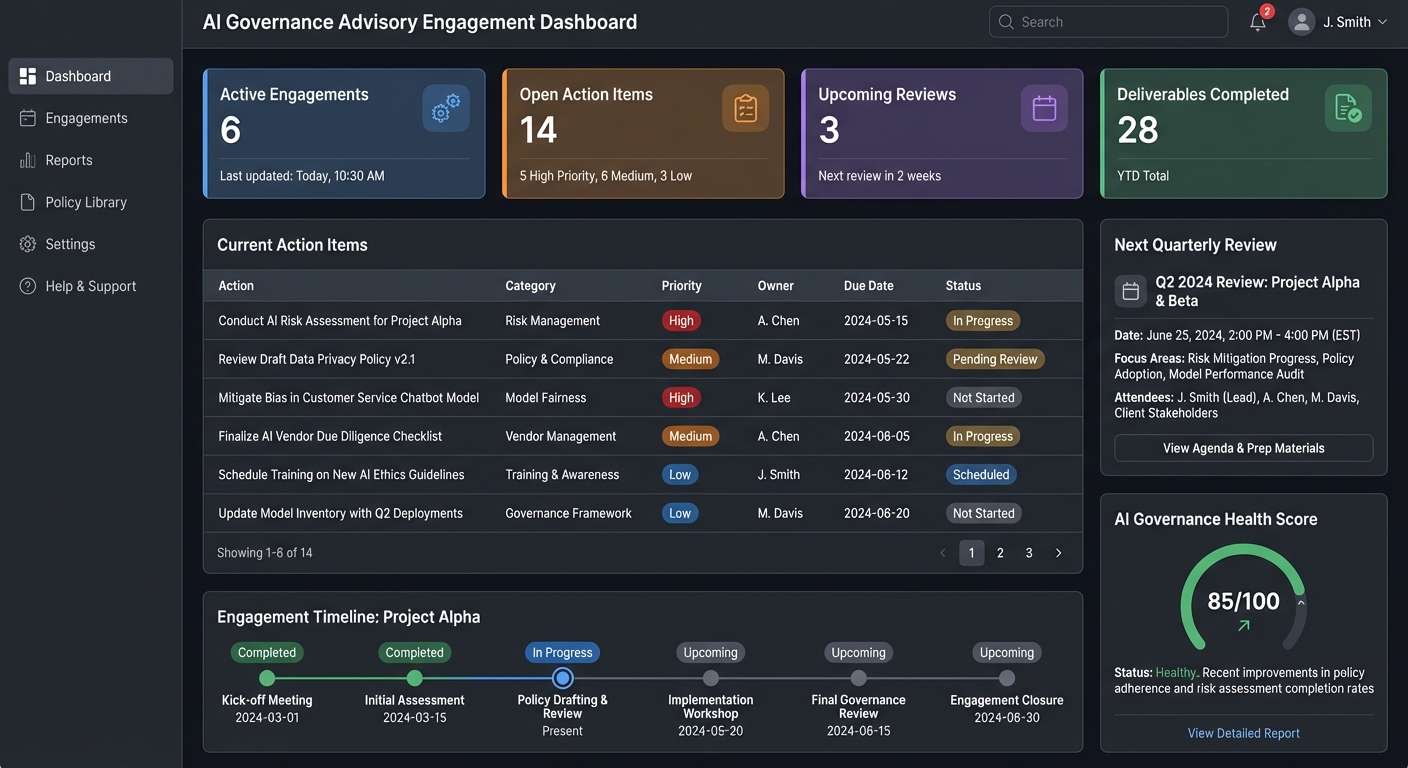The height and width of the screenshot is (768, 1408).
Task: Navigate to the Engagements section
Action: point(86,117)
